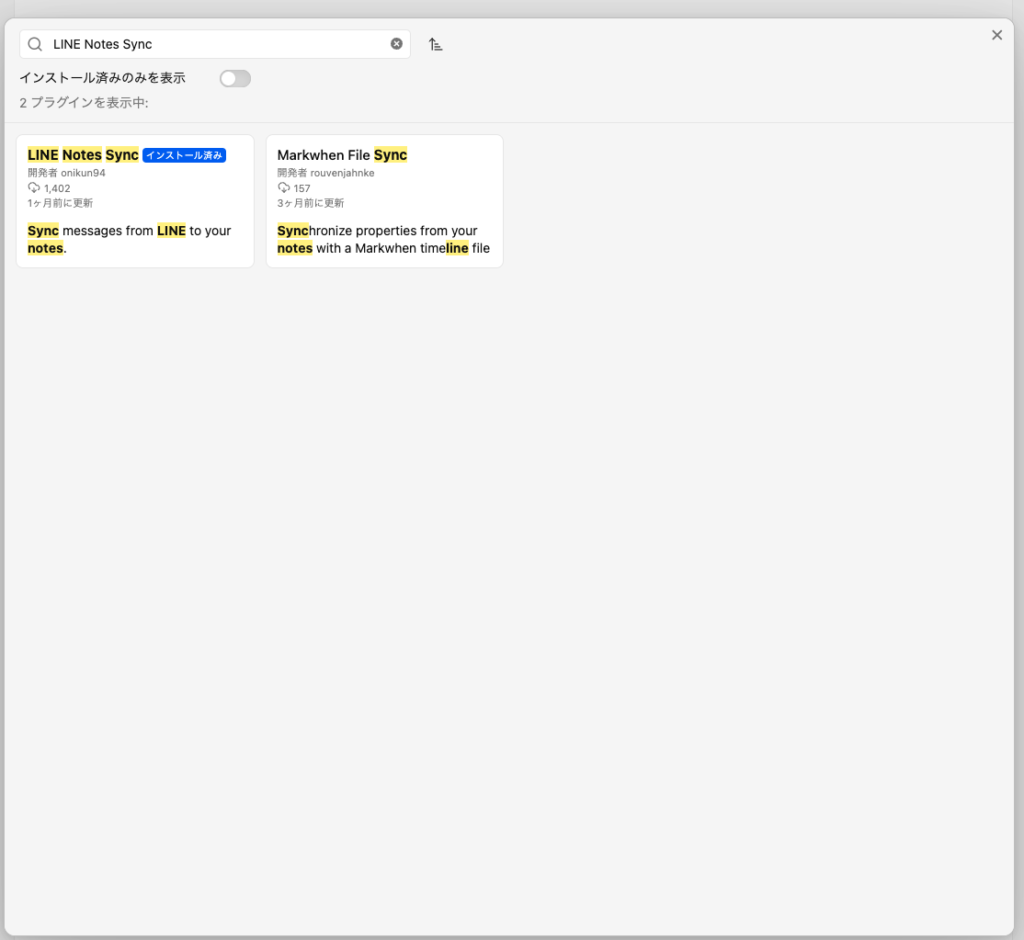Image resolution: width=1024 pixels, height=940 pixels.
Task: Open the Markwhen File Sync plugin card
Action: (x=385, y=201)
